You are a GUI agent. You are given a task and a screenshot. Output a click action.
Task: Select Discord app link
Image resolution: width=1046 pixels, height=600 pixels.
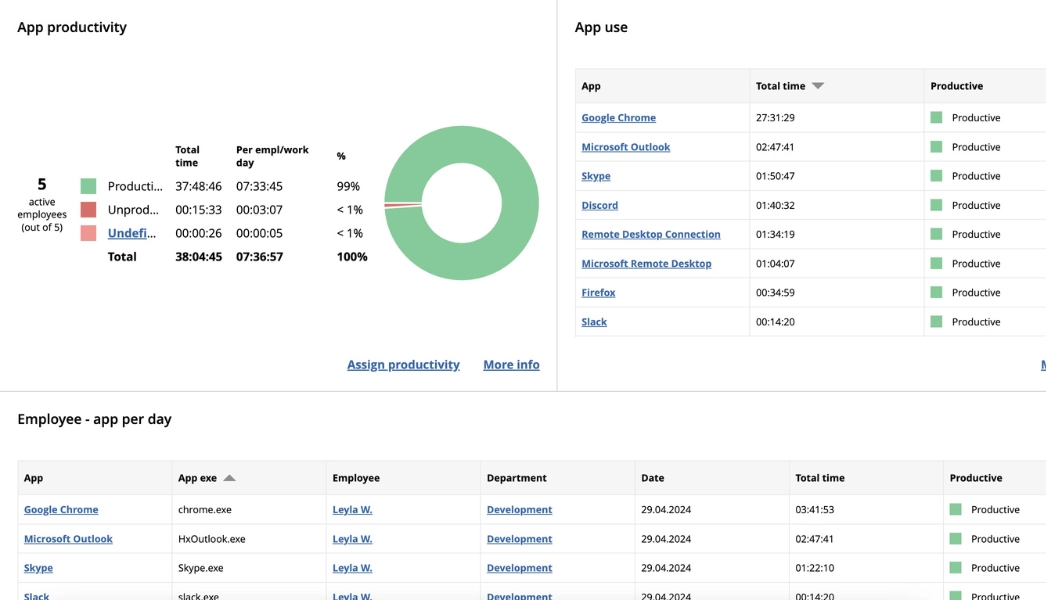click(x=599, y=205)
